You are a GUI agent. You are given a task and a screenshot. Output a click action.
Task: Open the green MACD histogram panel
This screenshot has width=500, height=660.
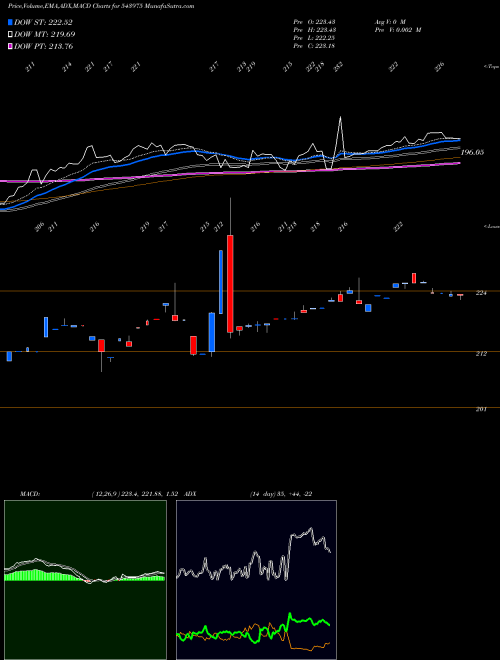coord(85,580)
